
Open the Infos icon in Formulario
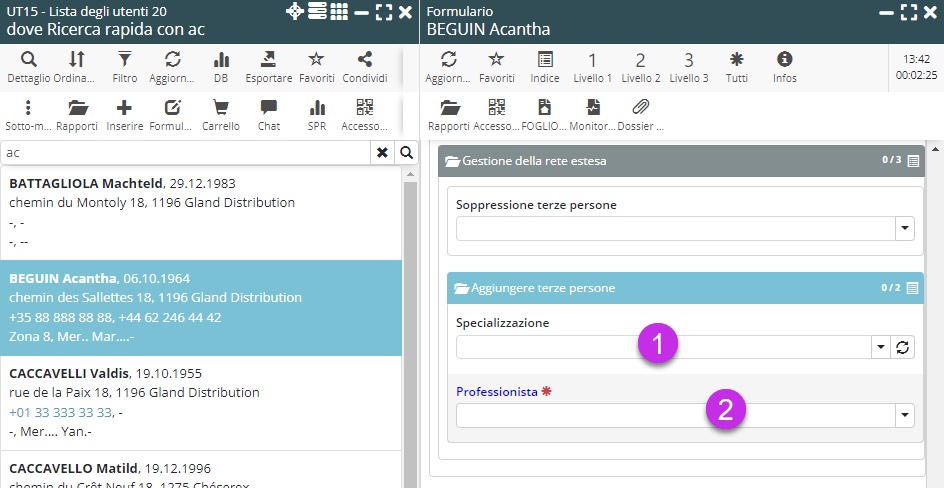[785, 66]
